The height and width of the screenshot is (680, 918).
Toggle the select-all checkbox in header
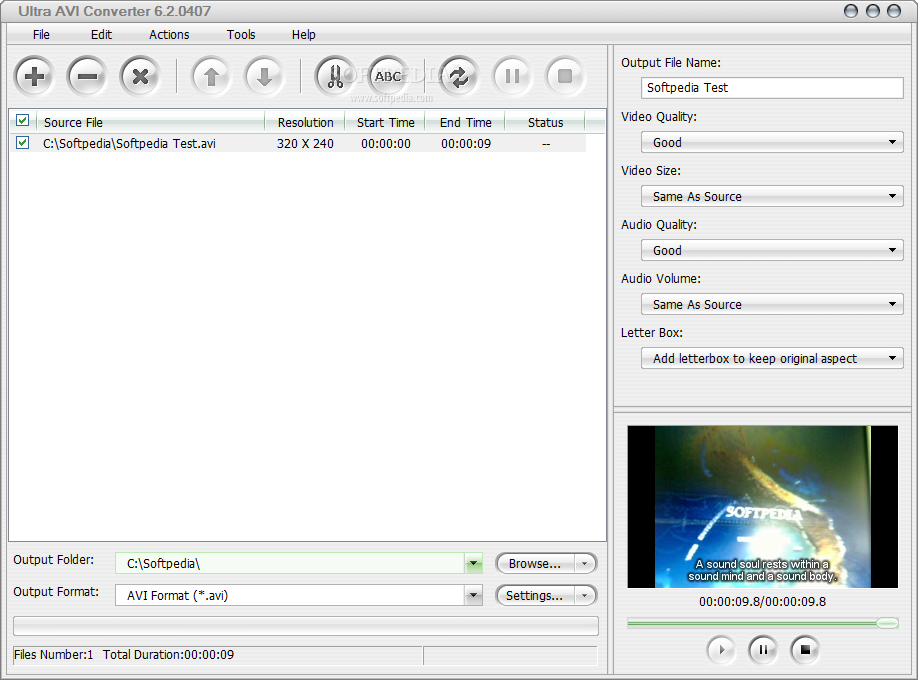tap(22, 121)
